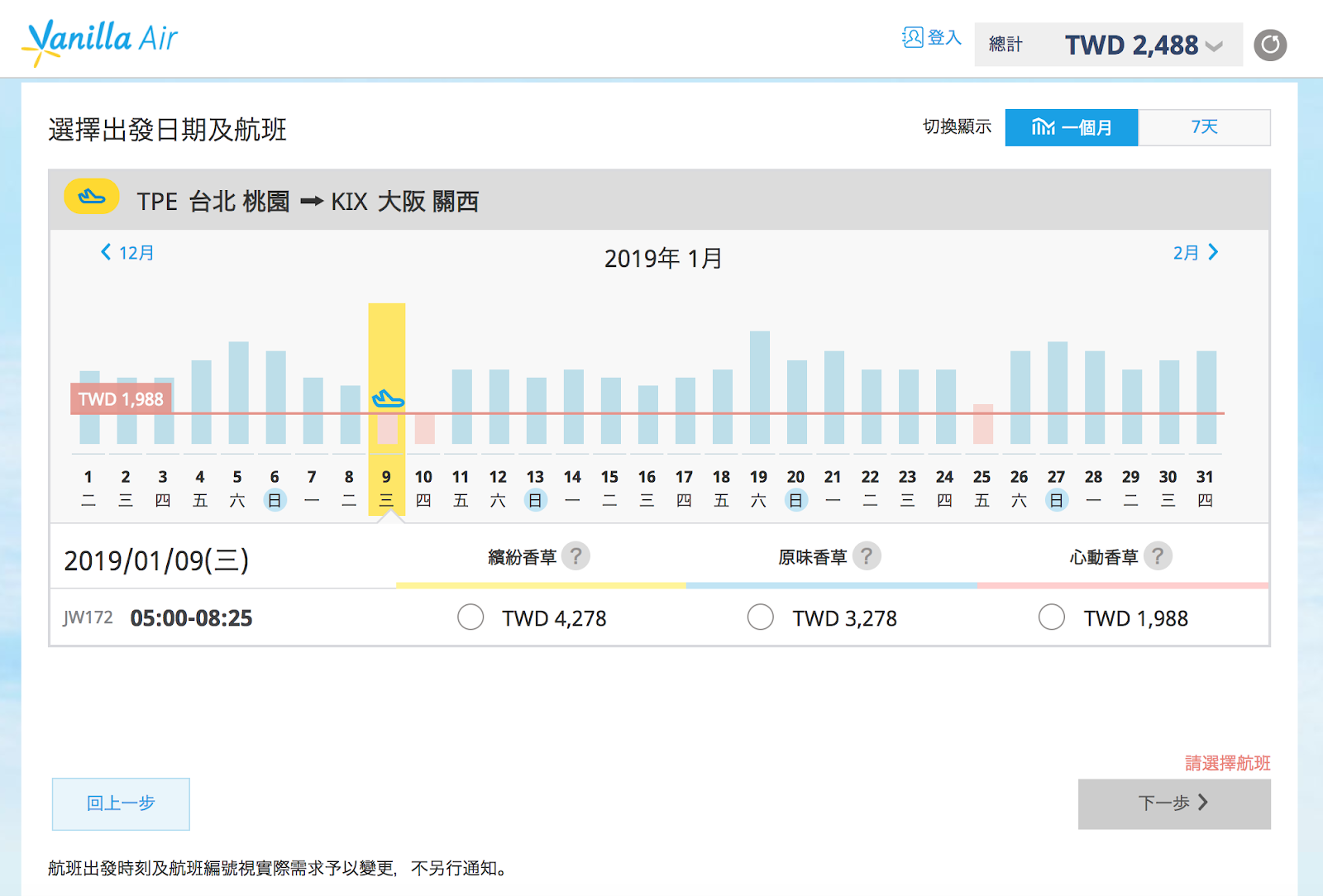Go to previous month 12月
1323x896 pixels.
pos(127,252)
